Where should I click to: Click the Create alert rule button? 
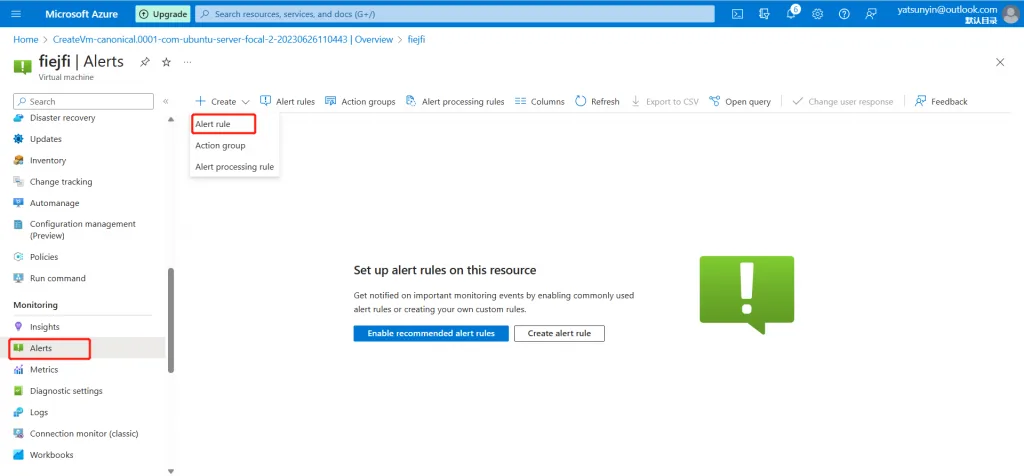559,333
